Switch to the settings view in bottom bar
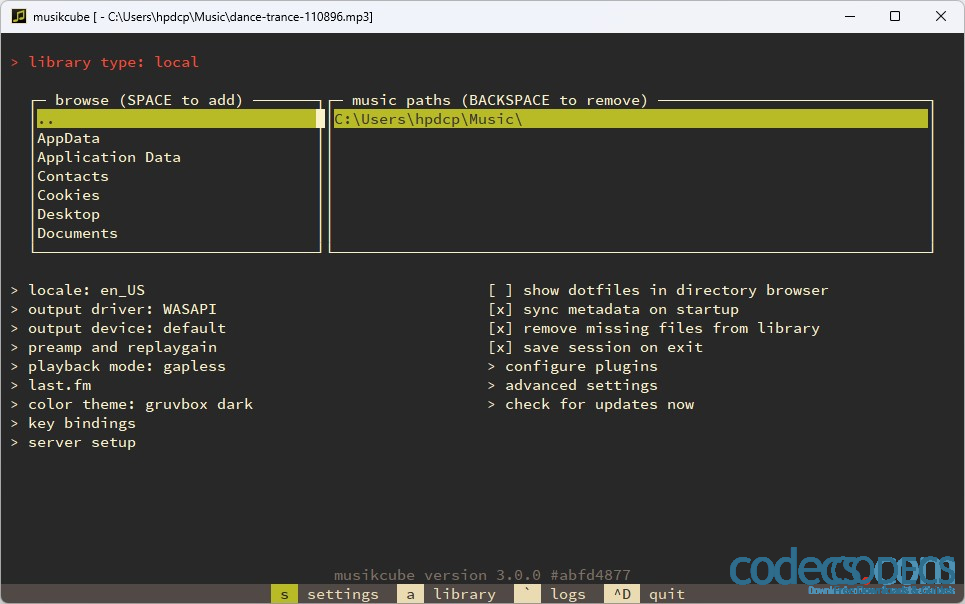Image resolution: width=965 pixels, height=604 pixels. click(325, 594)
